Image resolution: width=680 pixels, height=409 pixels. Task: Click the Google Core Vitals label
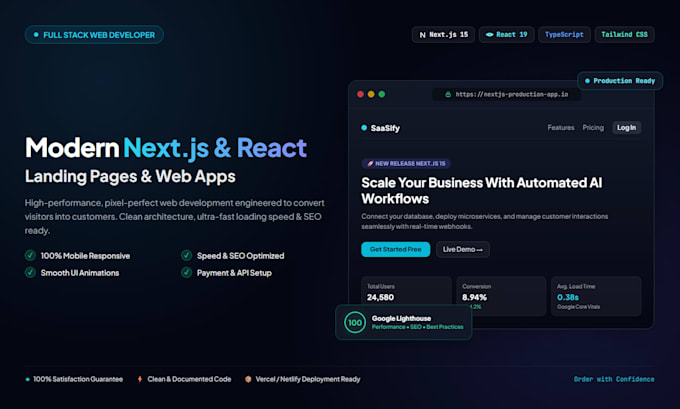[579, 307]
